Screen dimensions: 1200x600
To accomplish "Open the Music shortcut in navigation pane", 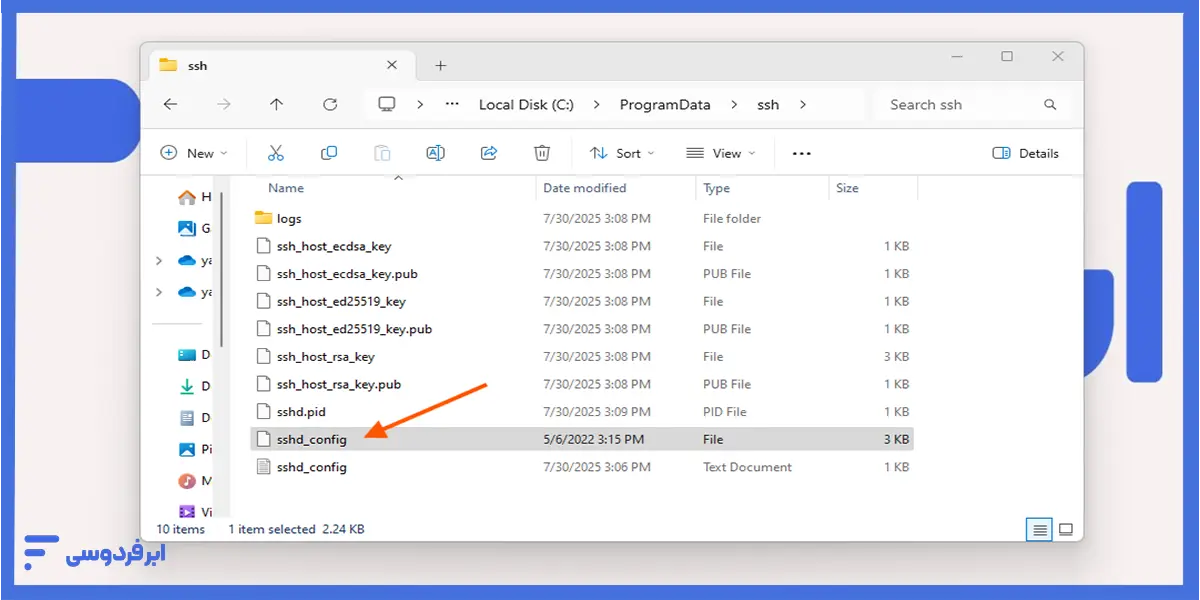I will (x=194, y=481).
